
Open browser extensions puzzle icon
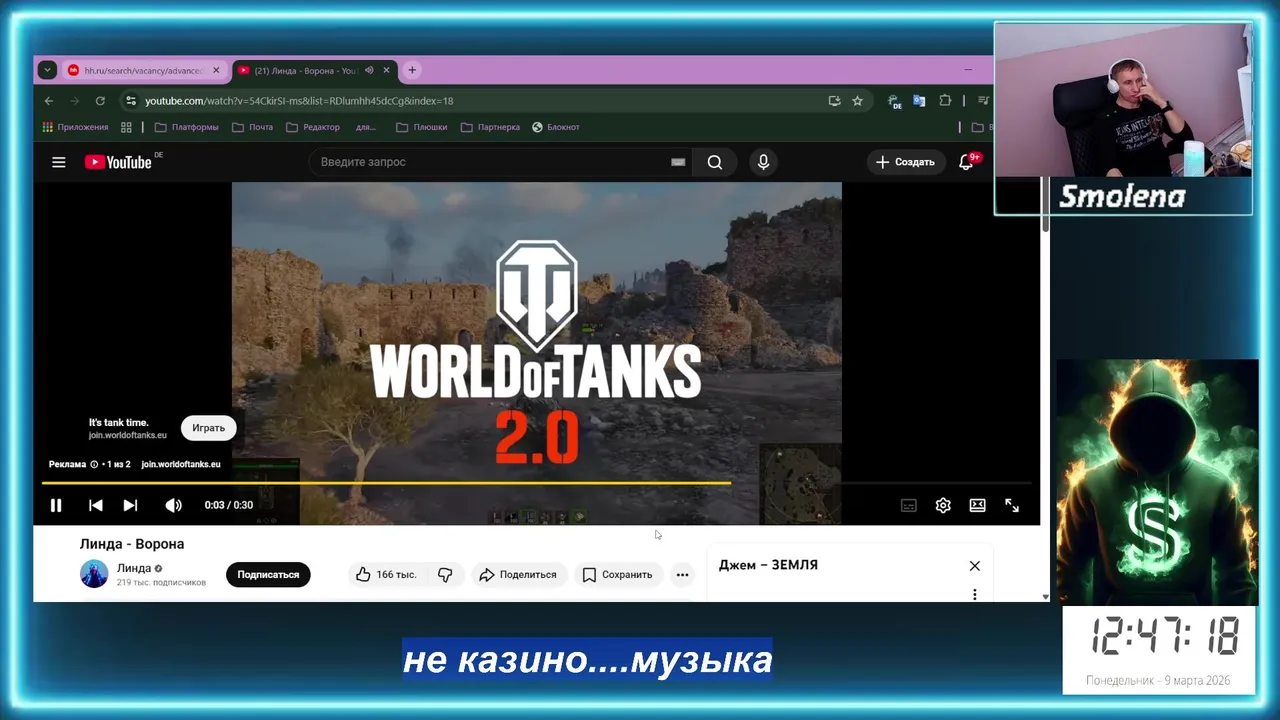[x=945, y=101]
